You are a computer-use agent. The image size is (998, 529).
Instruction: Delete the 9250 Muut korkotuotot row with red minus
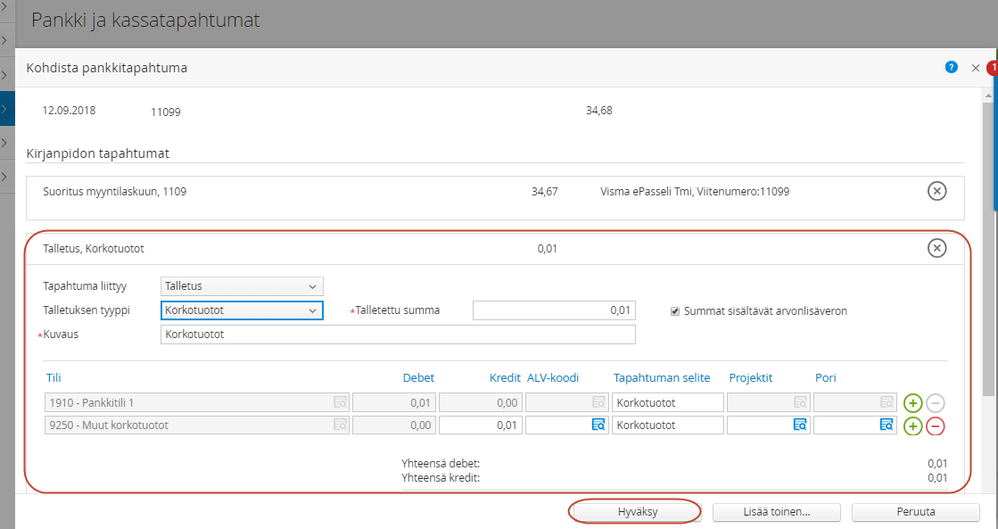pos(935,426)
